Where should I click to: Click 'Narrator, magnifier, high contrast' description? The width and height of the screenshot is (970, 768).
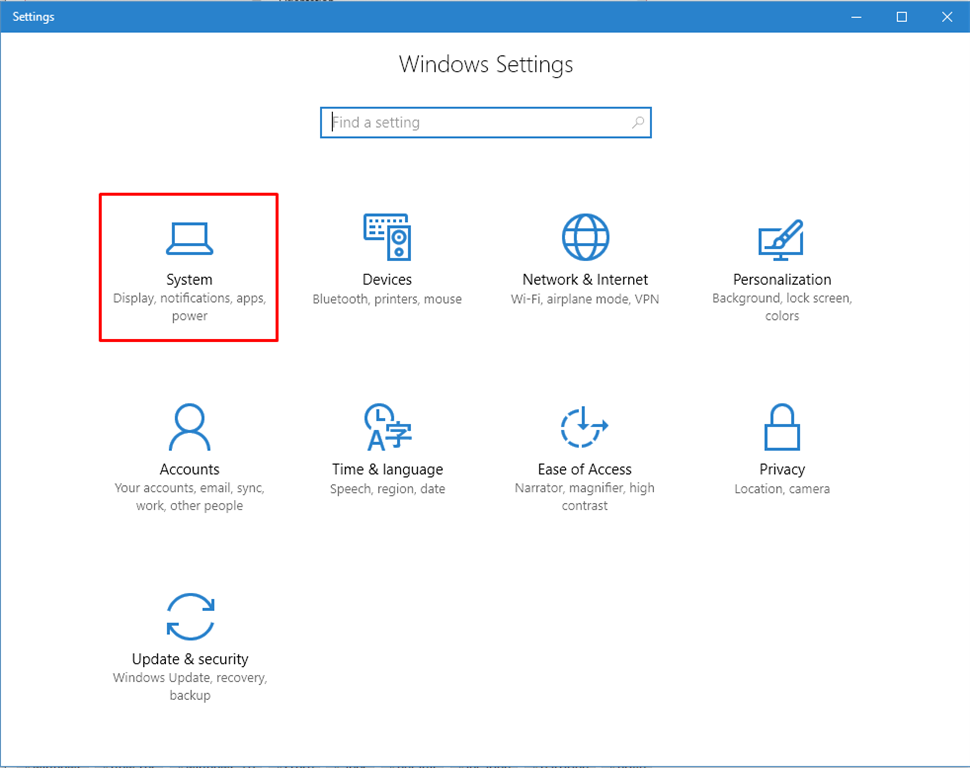585,496
